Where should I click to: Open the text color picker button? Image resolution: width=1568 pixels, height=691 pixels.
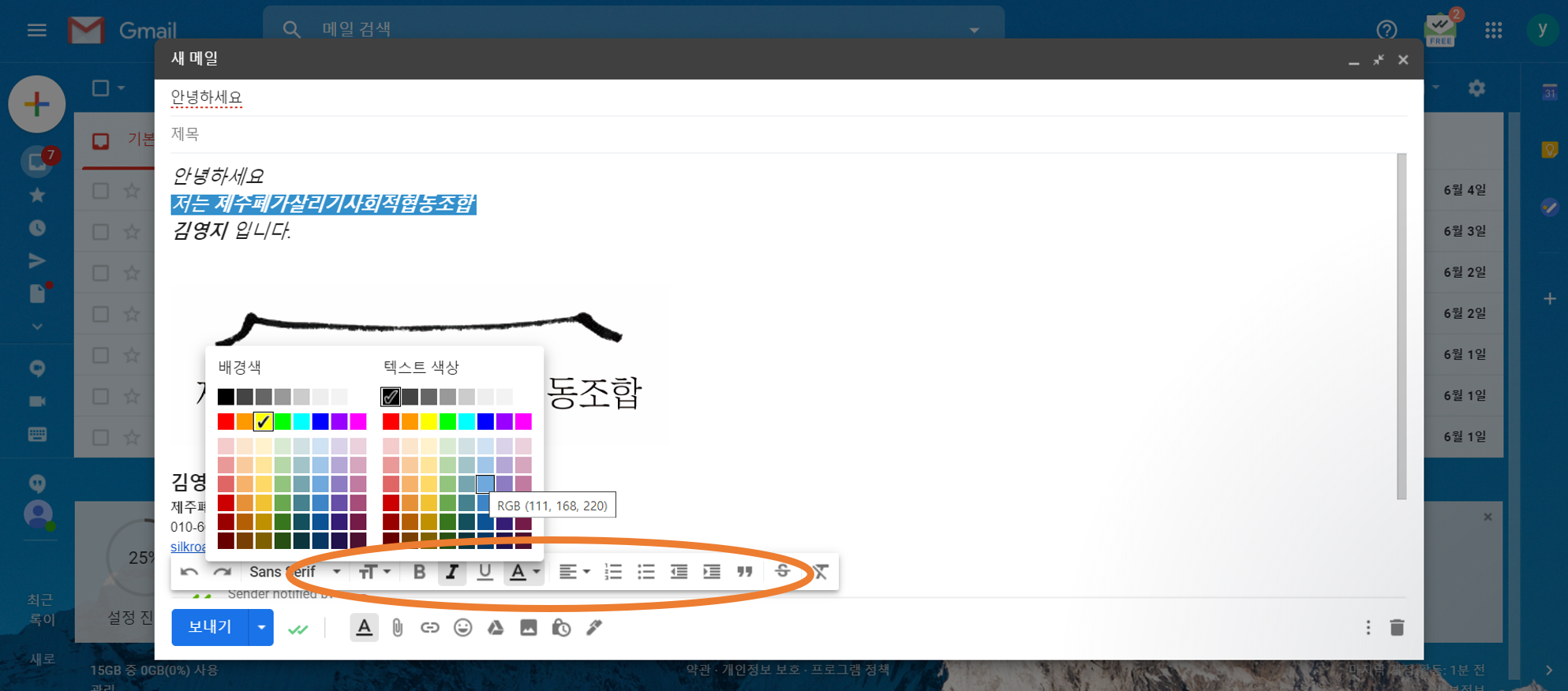(523, 572)
